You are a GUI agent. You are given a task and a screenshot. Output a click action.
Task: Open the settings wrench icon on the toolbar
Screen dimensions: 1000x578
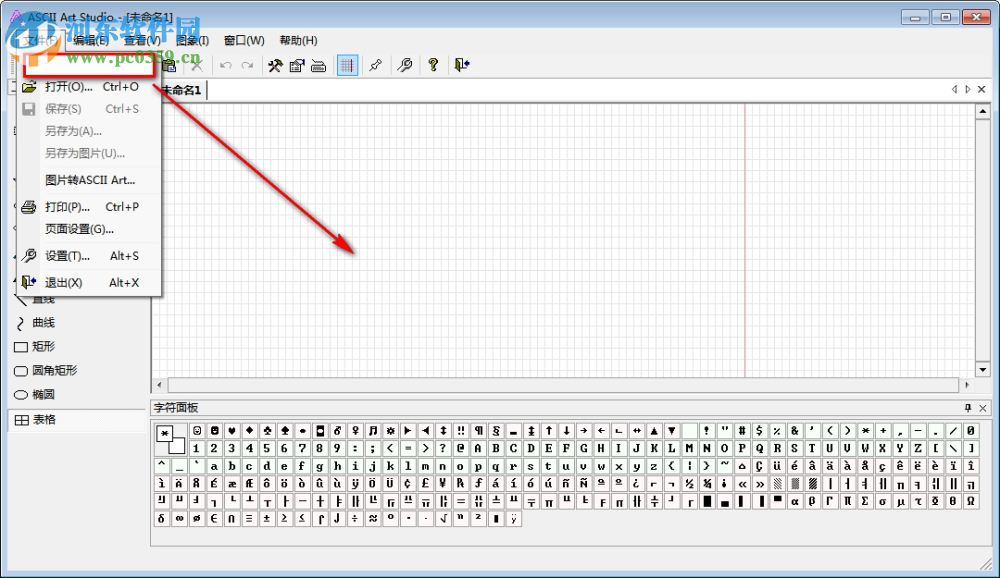275,65
